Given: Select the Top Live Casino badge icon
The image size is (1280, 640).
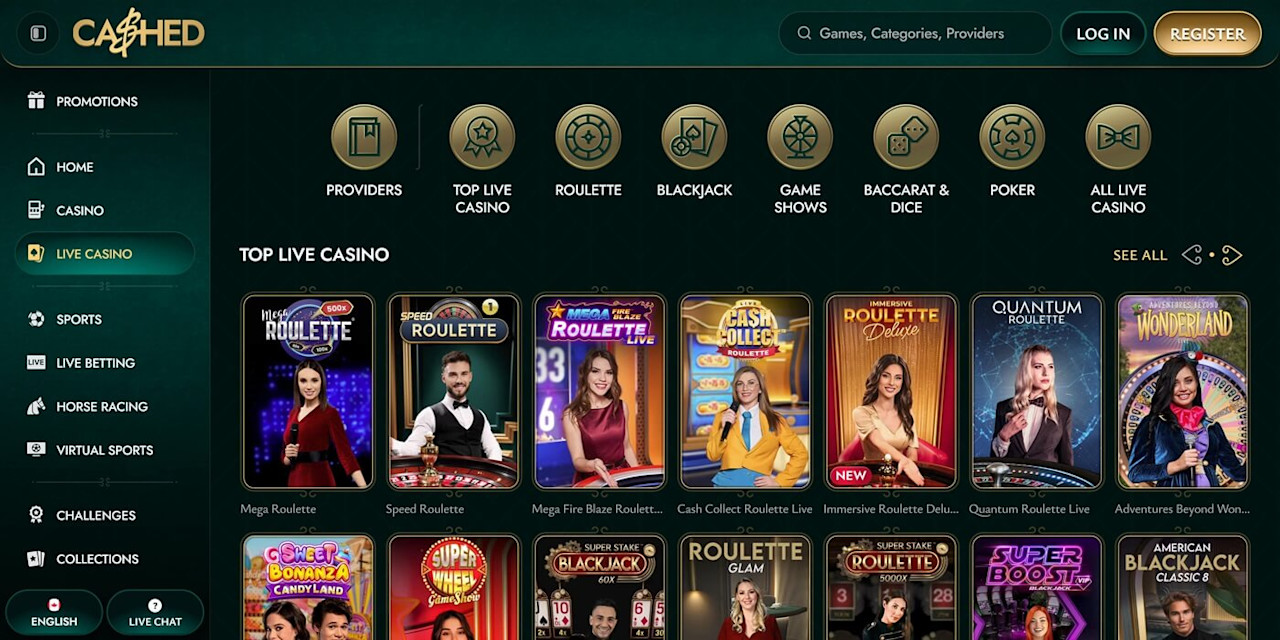Looking at the screenshot, I should tap(482, 137).
